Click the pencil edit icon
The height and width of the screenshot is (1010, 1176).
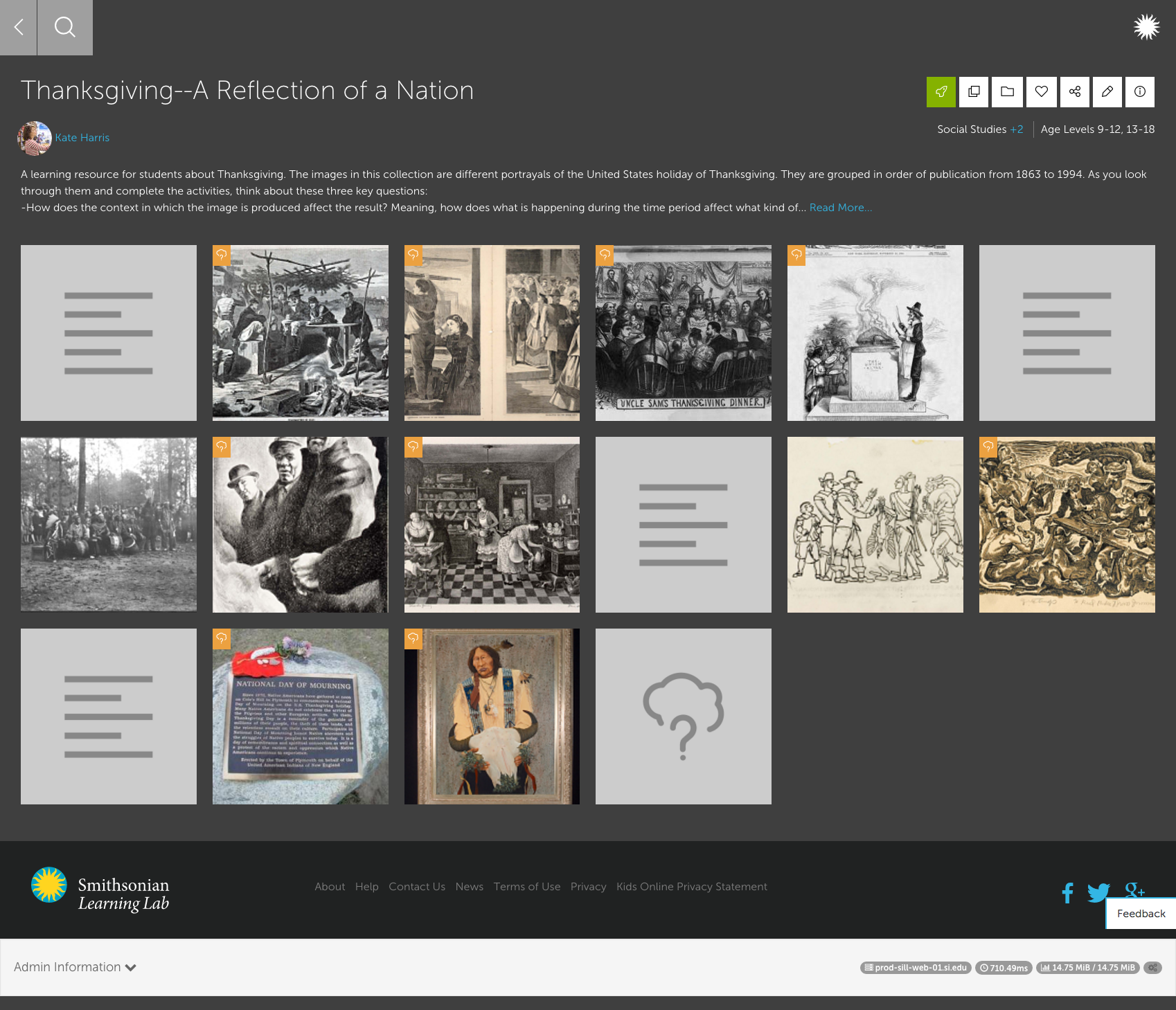tap(1107, 92)
